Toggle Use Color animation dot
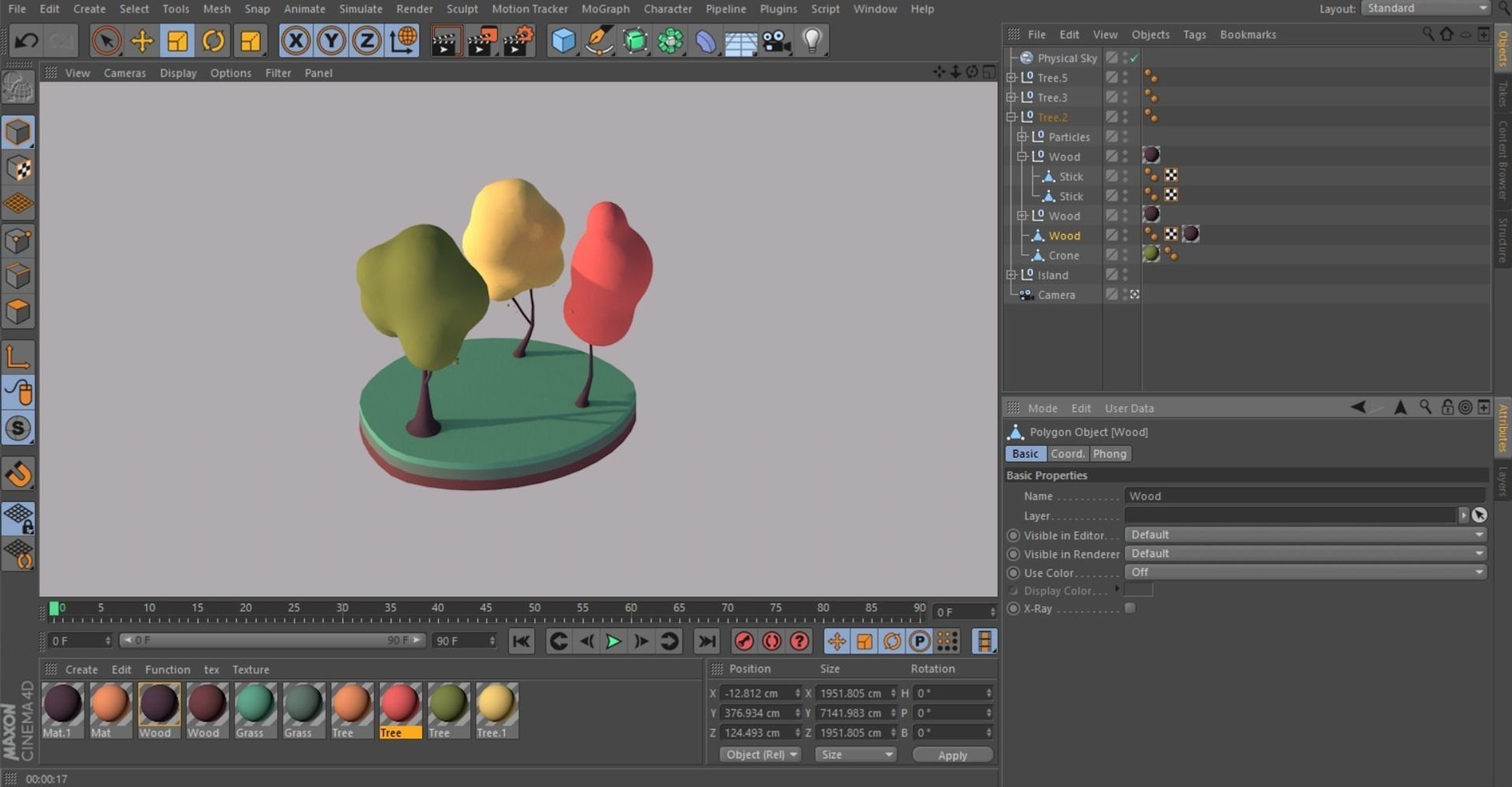Screen dimensions: 1512x787 coord(1014,574)
